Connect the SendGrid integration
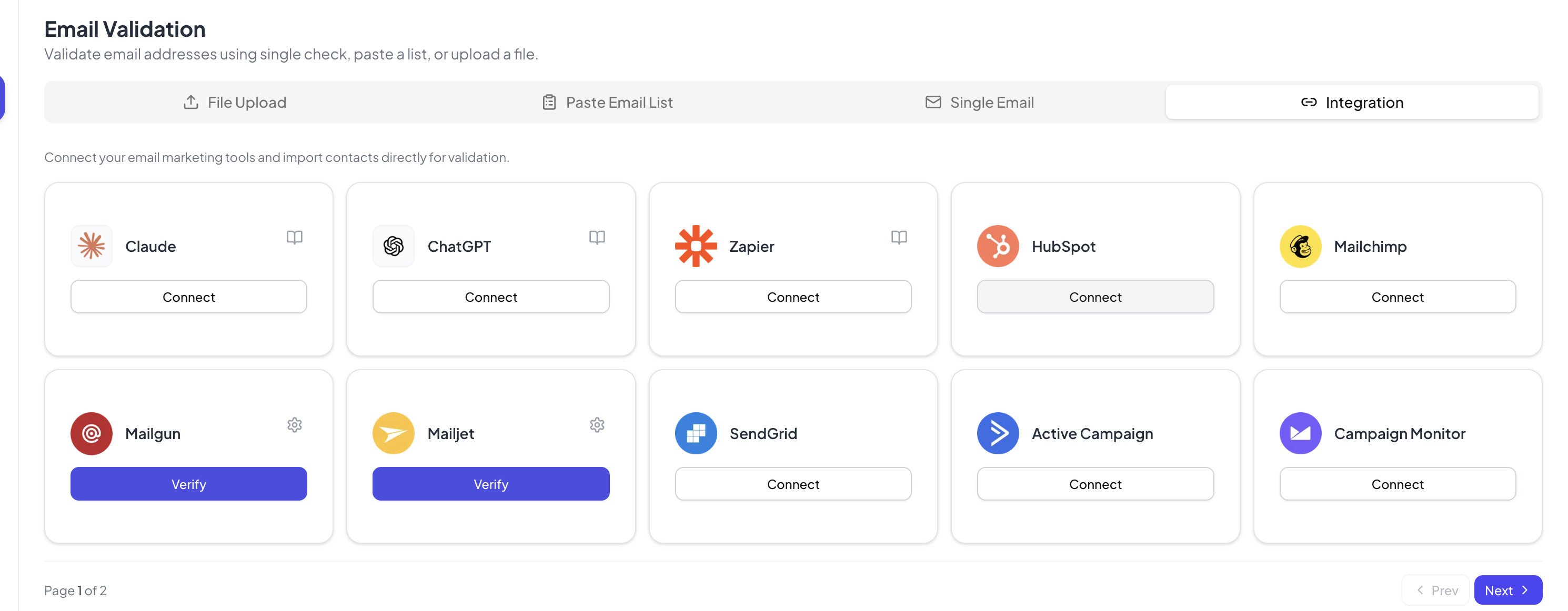The image size is (1568, 611). click(793, 484)
